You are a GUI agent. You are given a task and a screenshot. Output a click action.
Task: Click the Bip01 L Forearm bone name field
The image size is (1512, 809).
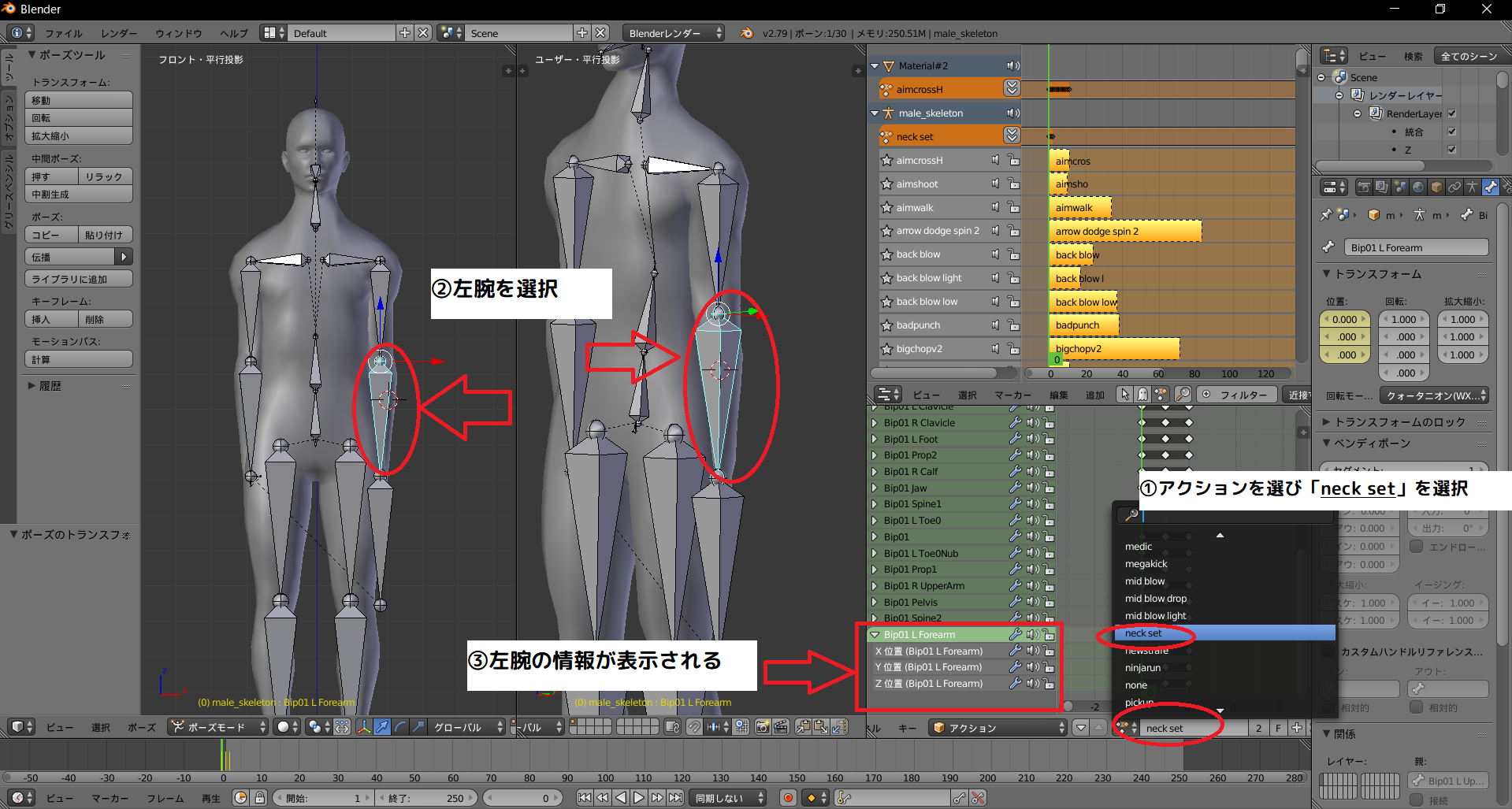(1417, 247)
